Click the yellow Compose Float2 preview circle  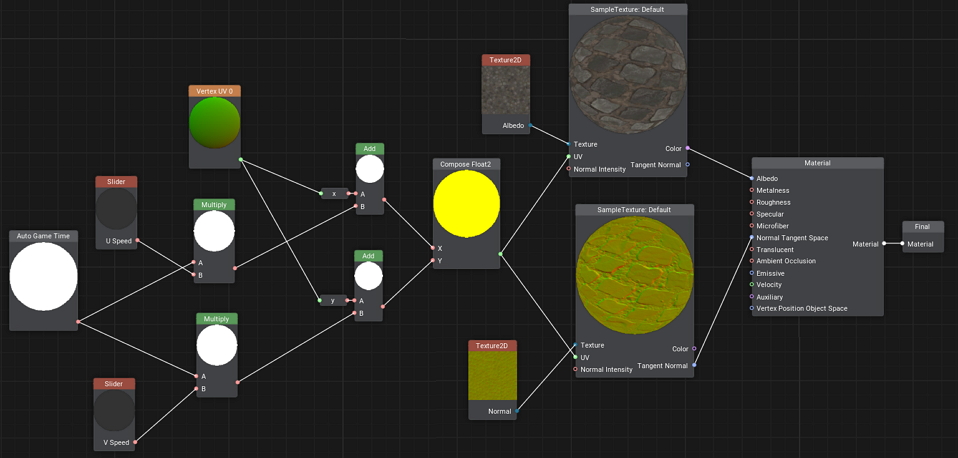point(466,204)
